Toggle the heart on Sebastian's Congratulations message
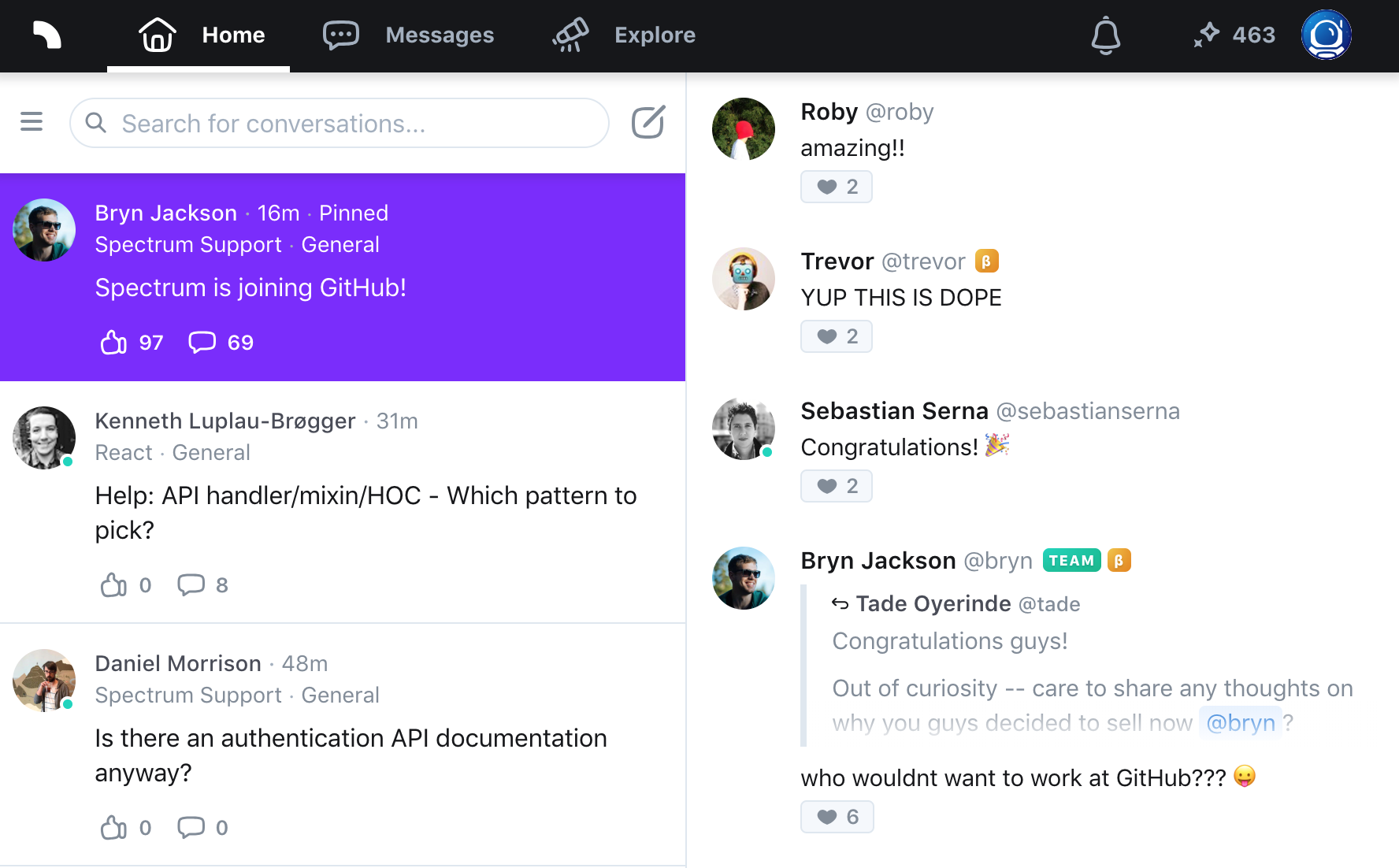The height and width of the screenshot is (868, 1399). pyautogui.click(x=837, y=486)
